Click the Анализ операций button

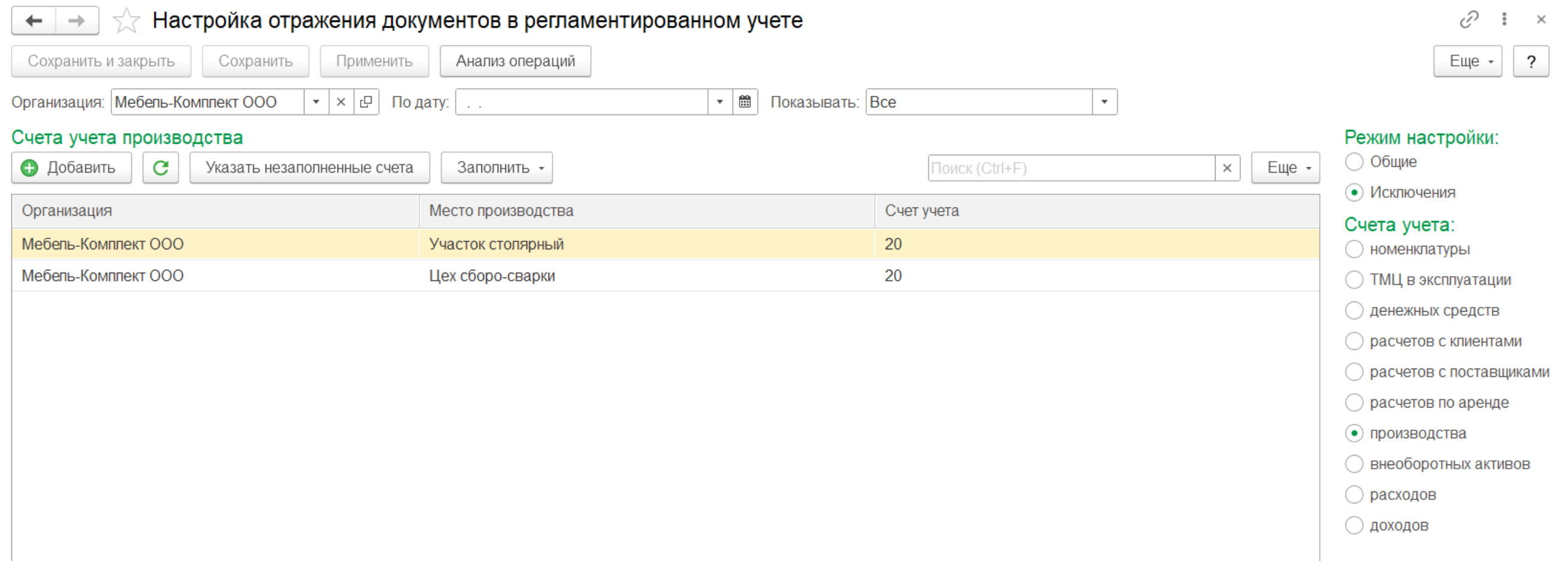tap(515, 62)
